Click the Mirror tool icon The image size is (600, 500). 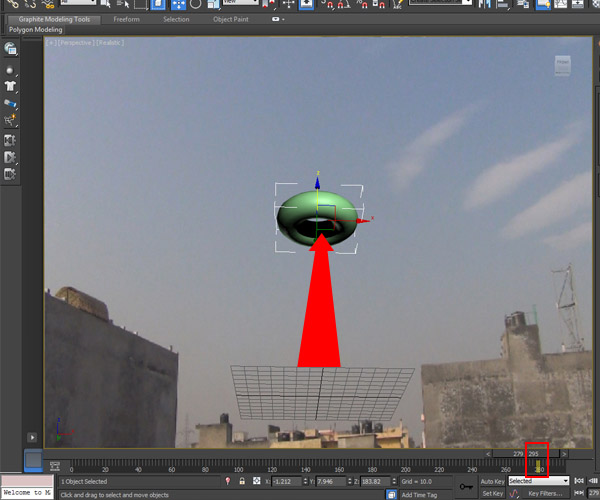tap(484, 4)
